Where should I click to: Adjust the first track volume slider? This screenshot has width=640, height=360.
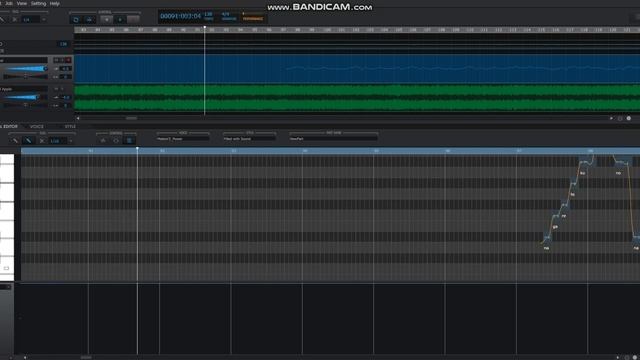tap(26, 69)
